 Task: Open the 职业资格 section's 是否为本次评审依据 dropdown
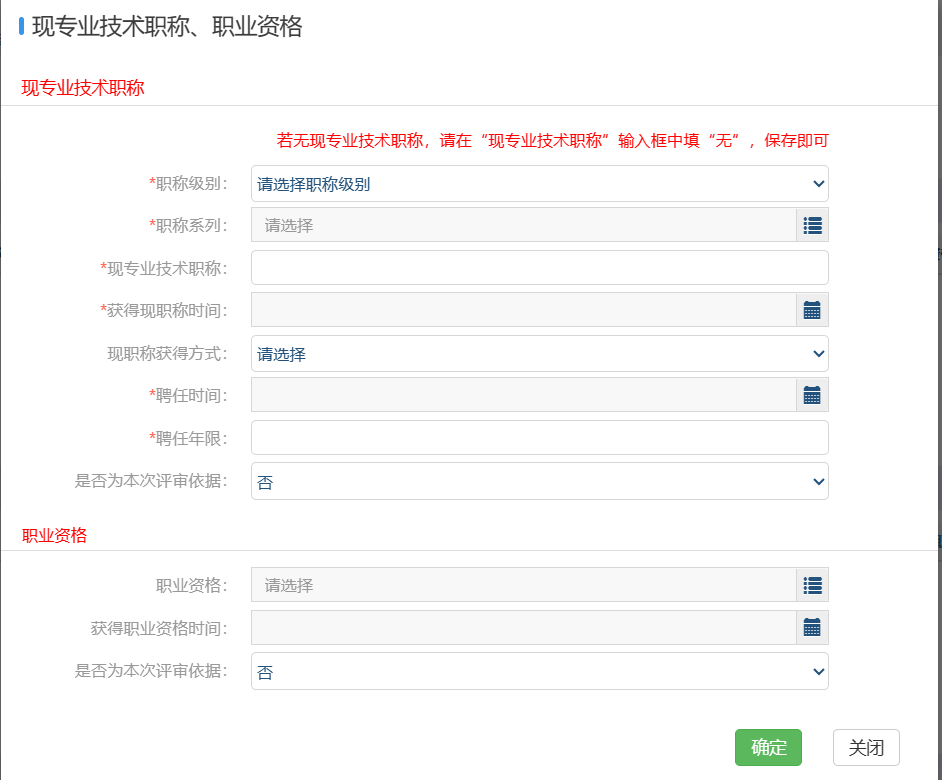540,671
